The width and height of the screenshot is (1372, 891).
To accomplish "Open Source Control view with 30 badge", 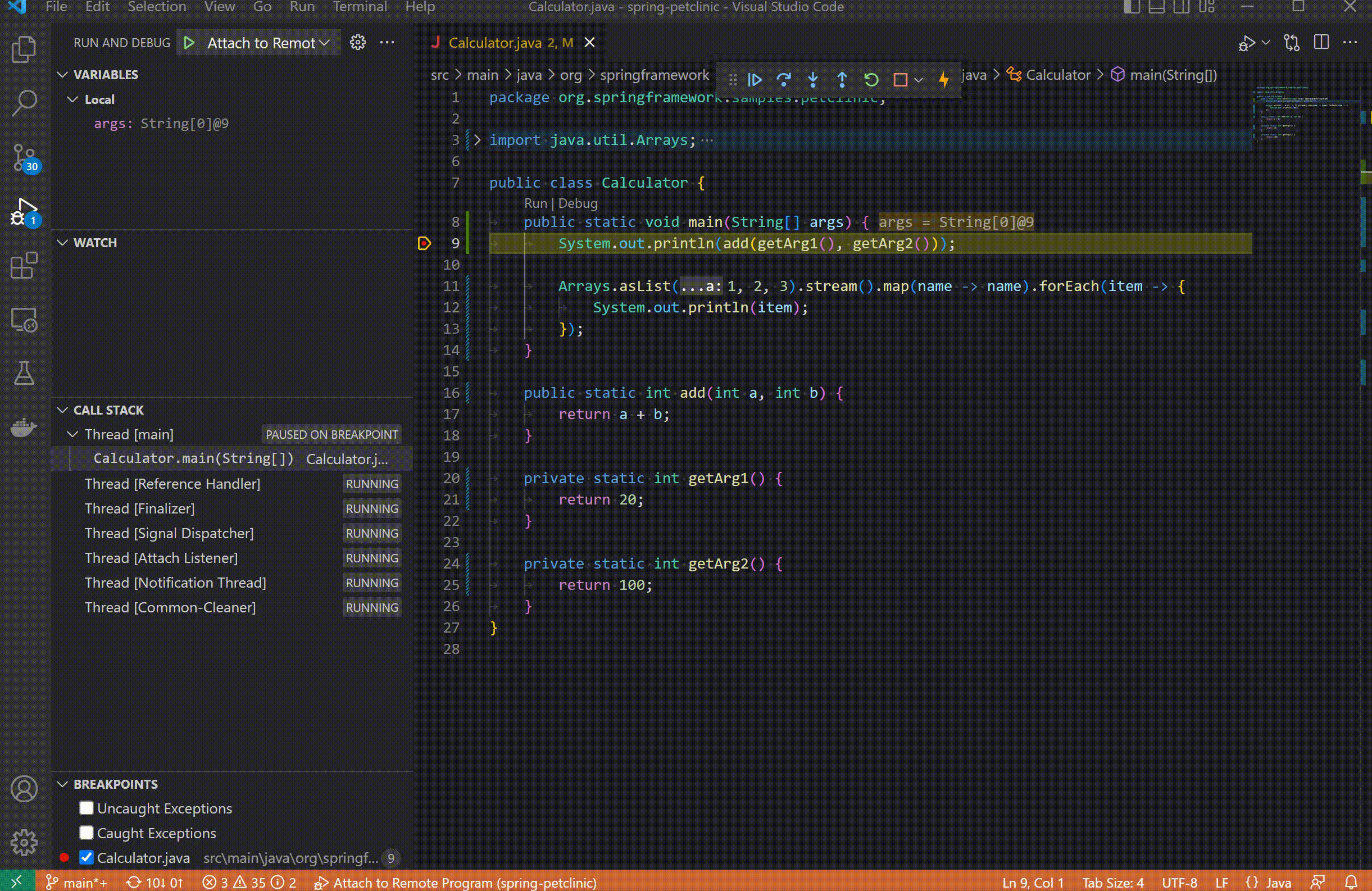I will [x=24, y=157].
